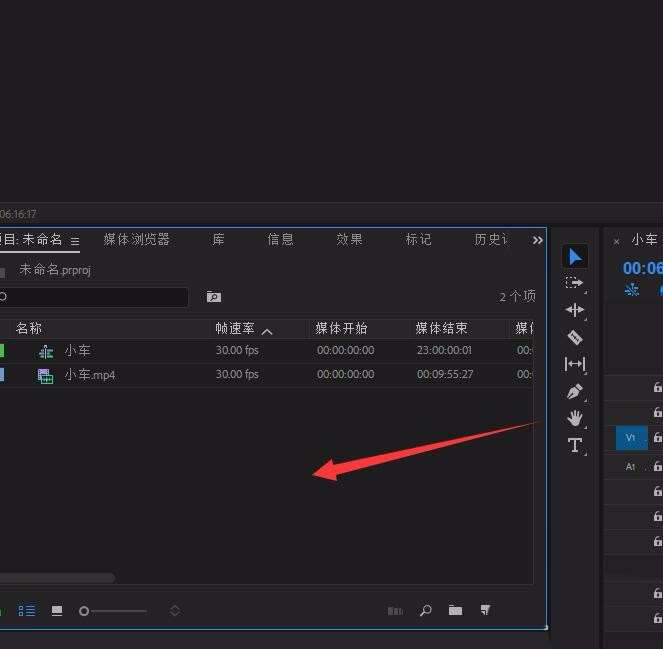
Task: Click the sort icons diamond button
Action: (175, 611)
